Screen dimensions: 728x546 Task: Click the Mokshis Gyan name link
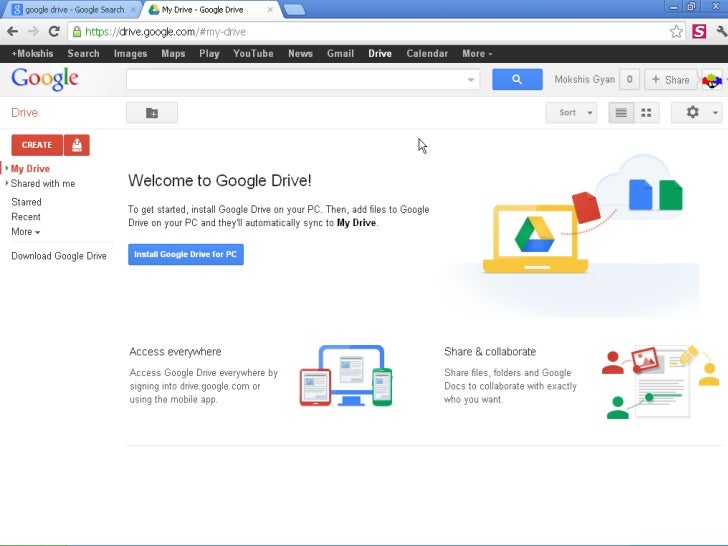click(x=585, y=79)
